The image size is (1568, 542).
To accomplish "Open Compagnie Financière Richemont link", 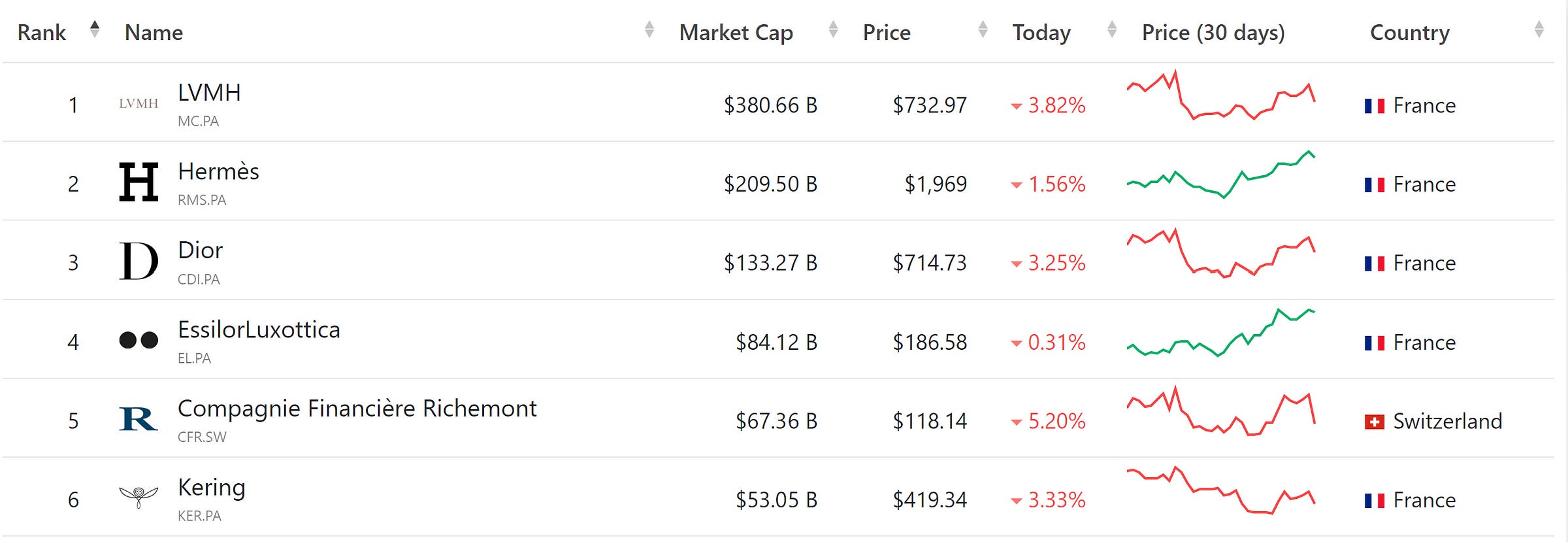I will coord(357,409).
